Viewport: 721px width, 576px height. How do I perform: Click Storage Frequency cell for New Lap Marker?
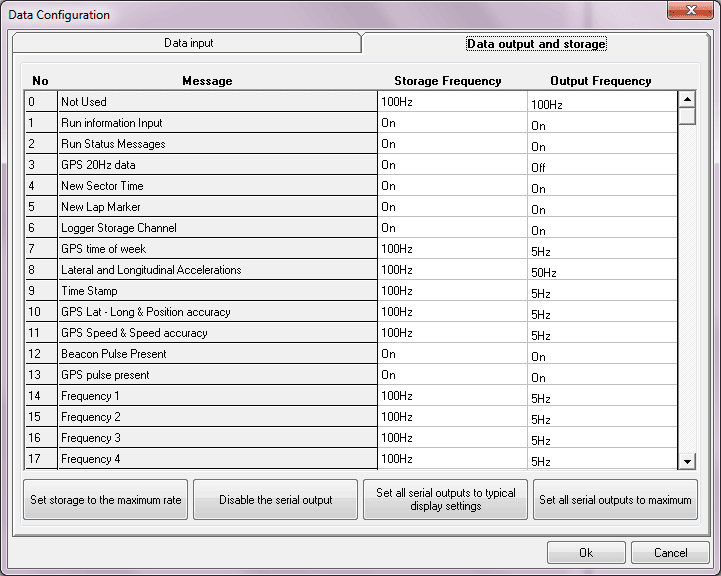pyautogui.click(x=451, y=207)
